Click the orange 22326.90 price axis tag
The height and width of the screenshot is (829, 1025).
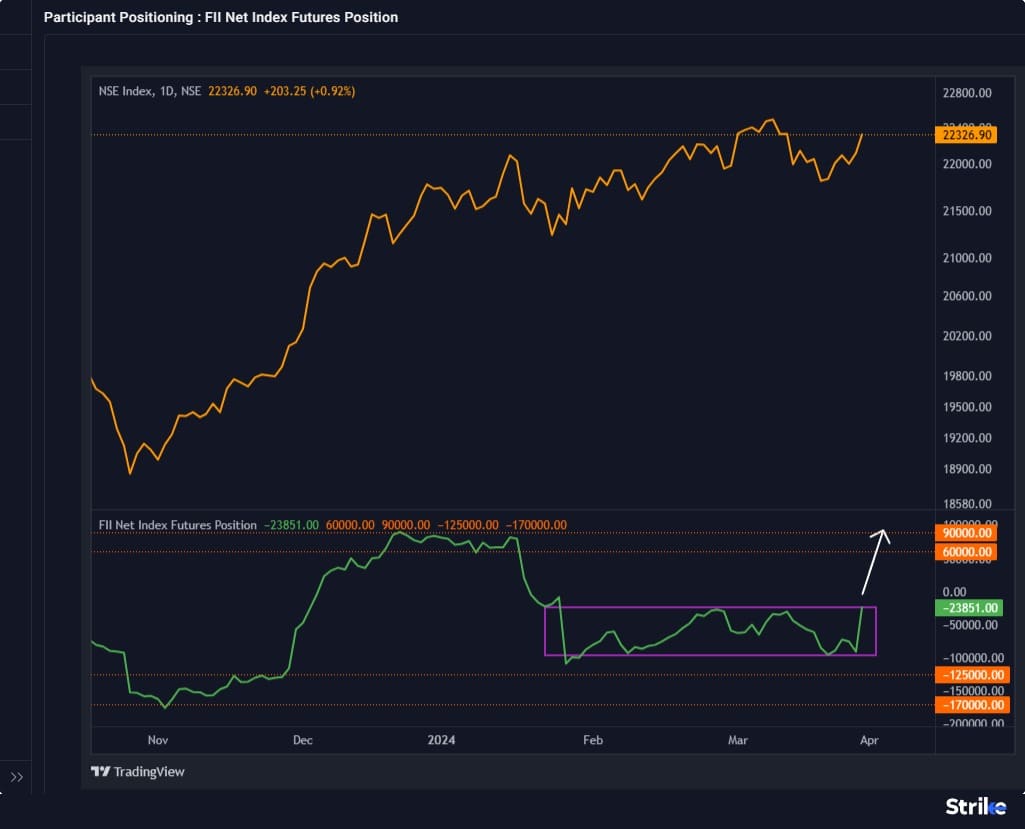pyautogui.click(x=967, y=135)
